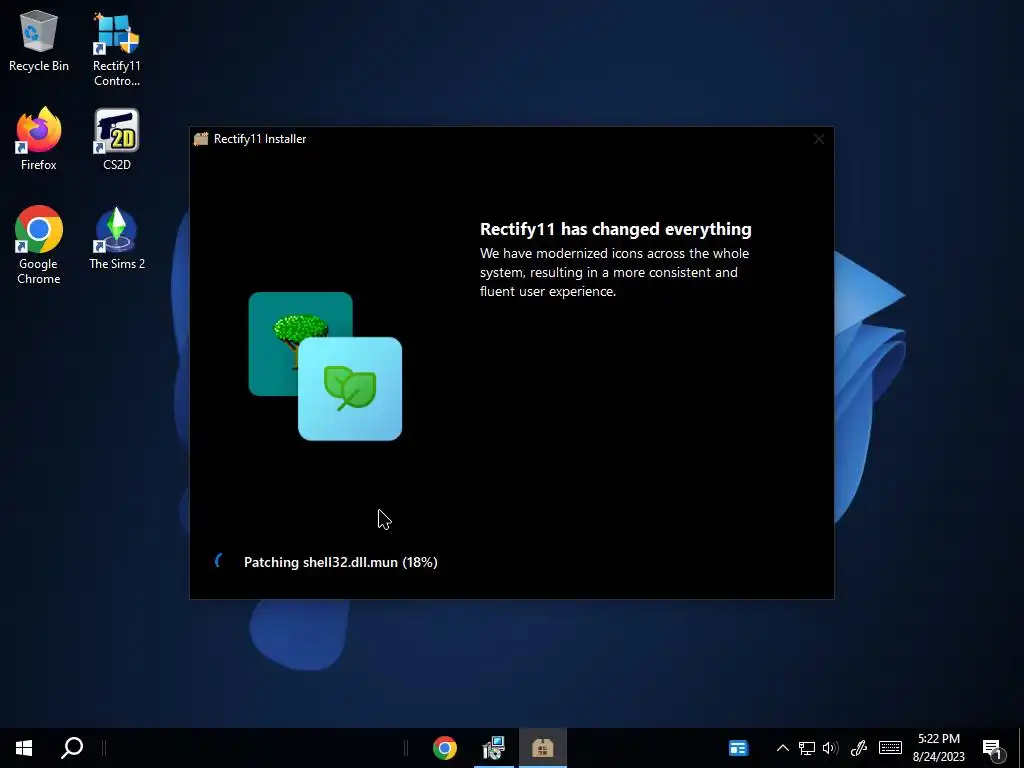The width and height of the screenshot is (1024, 768).
Task: Open the News and interests taskbar widget
Action: (x=738, y=748)
